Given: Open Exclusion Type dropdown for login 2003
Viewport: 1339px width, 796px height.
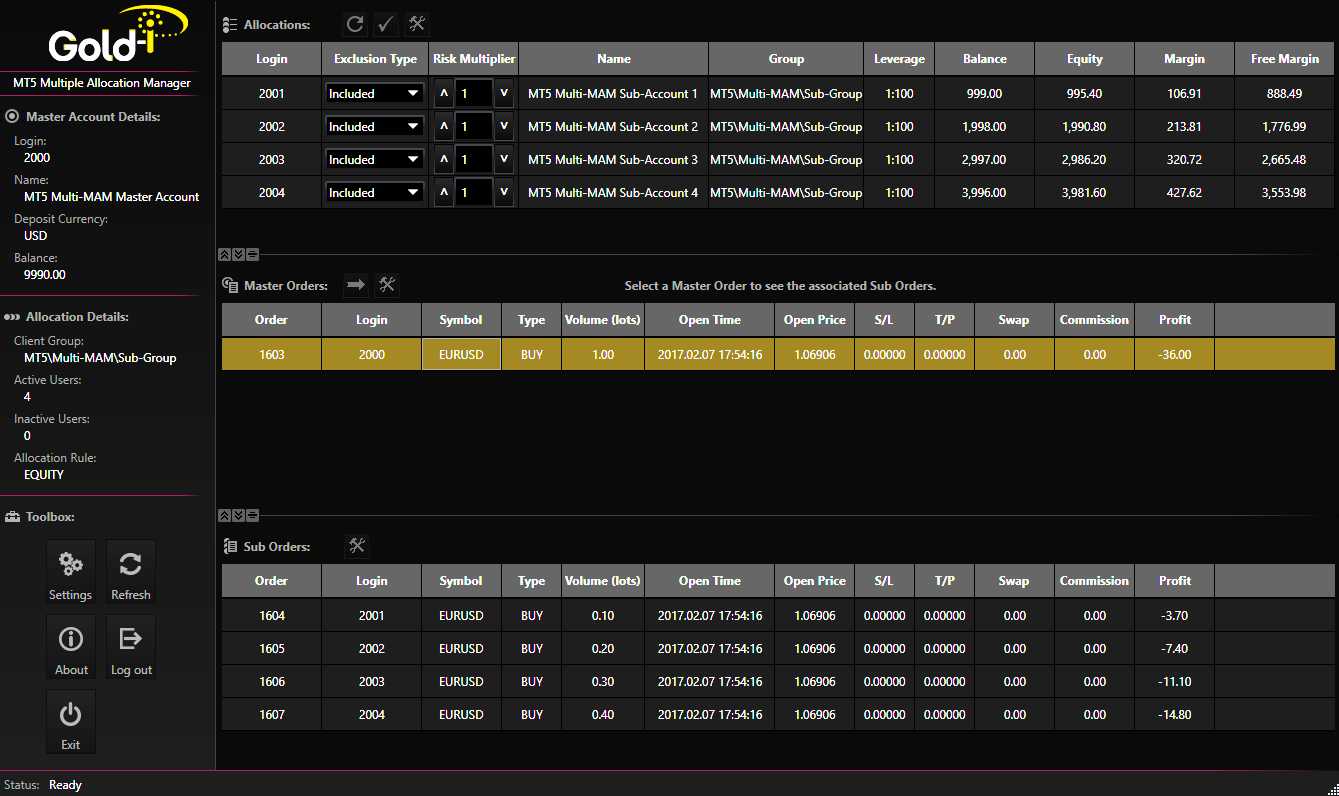Looking at the screenshot, I should coord(375,160).
